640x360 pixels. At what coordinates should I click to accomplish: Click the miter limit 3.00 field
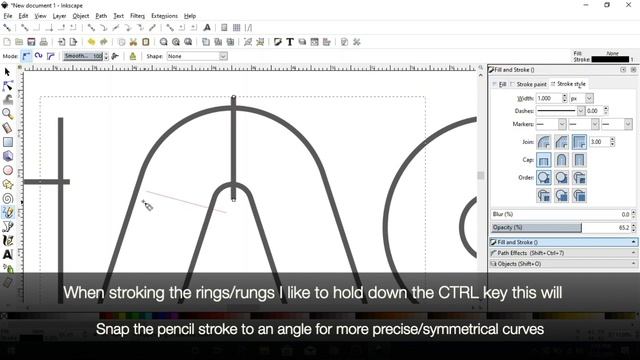pyautogui.click(x=599, y=142)
